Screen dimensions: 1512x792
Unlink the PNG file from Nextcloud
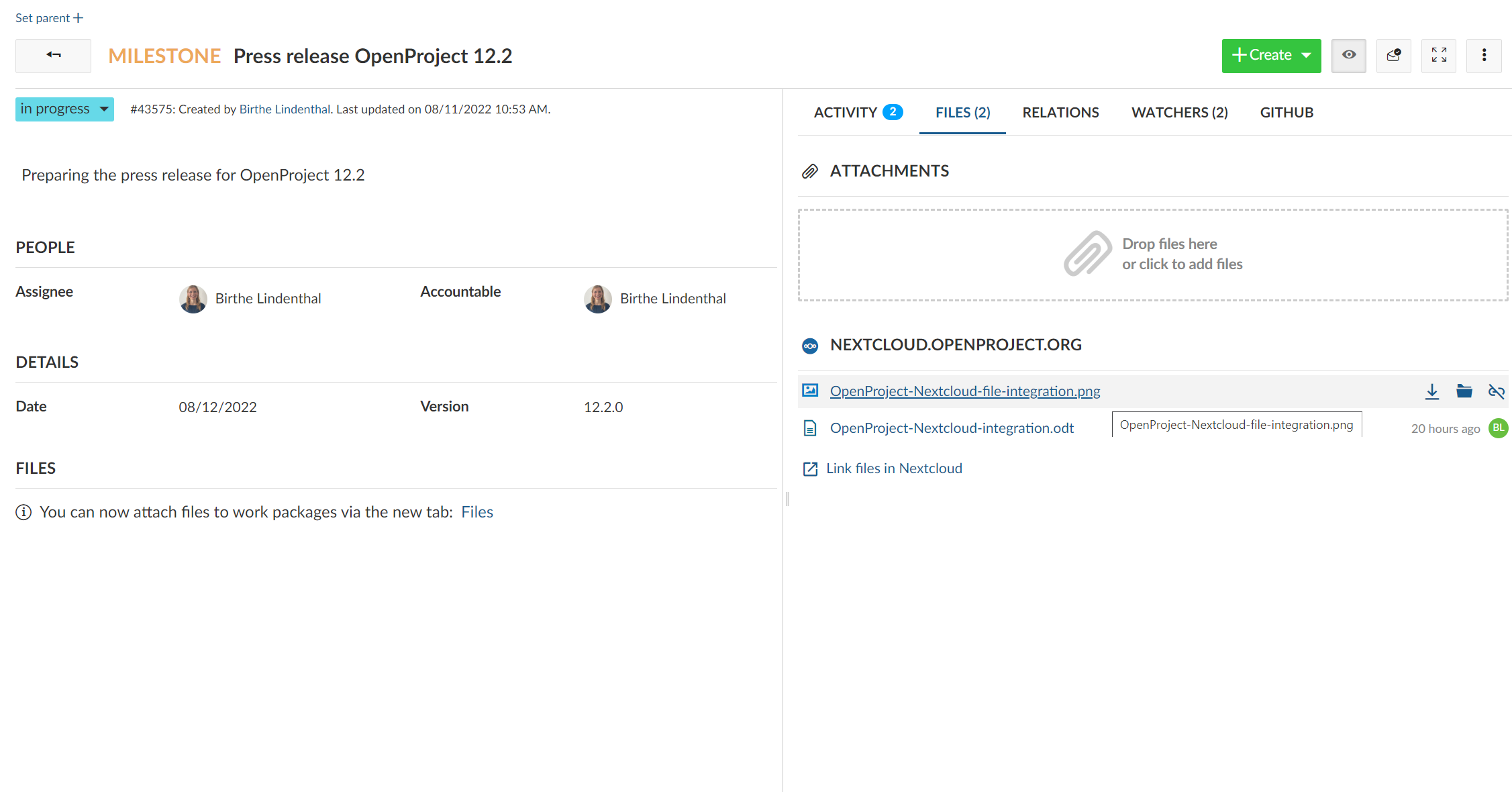pyautogui.click(x=1497, y=391)
